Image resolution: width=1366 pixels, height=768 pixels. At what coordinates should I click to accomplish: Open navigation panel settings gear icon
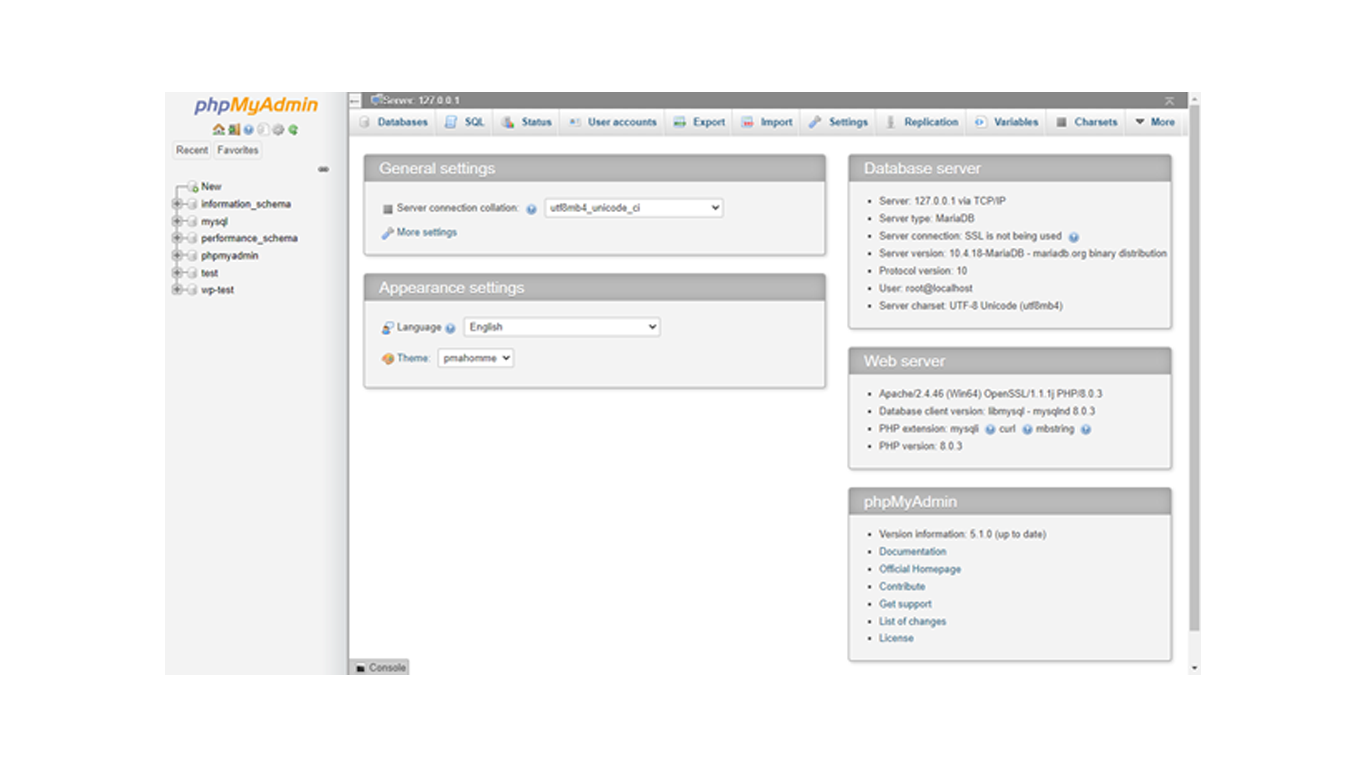pos(279,130)
